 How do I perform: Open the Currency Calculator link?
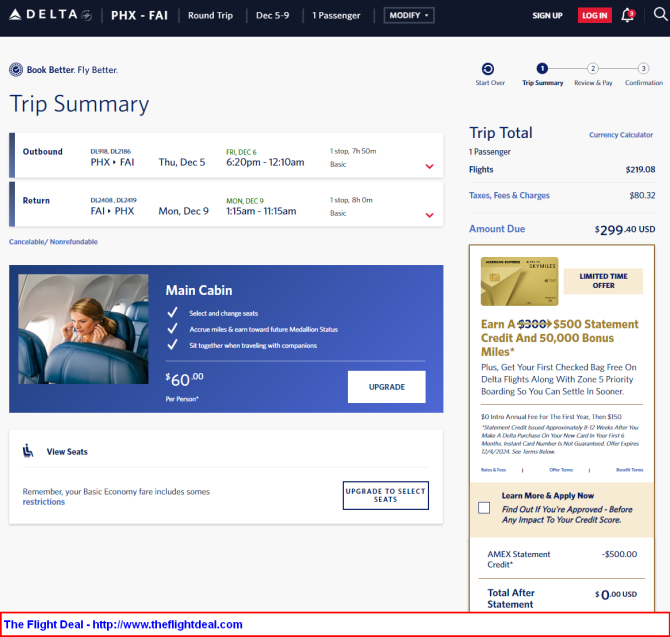(x=621, y=135)
